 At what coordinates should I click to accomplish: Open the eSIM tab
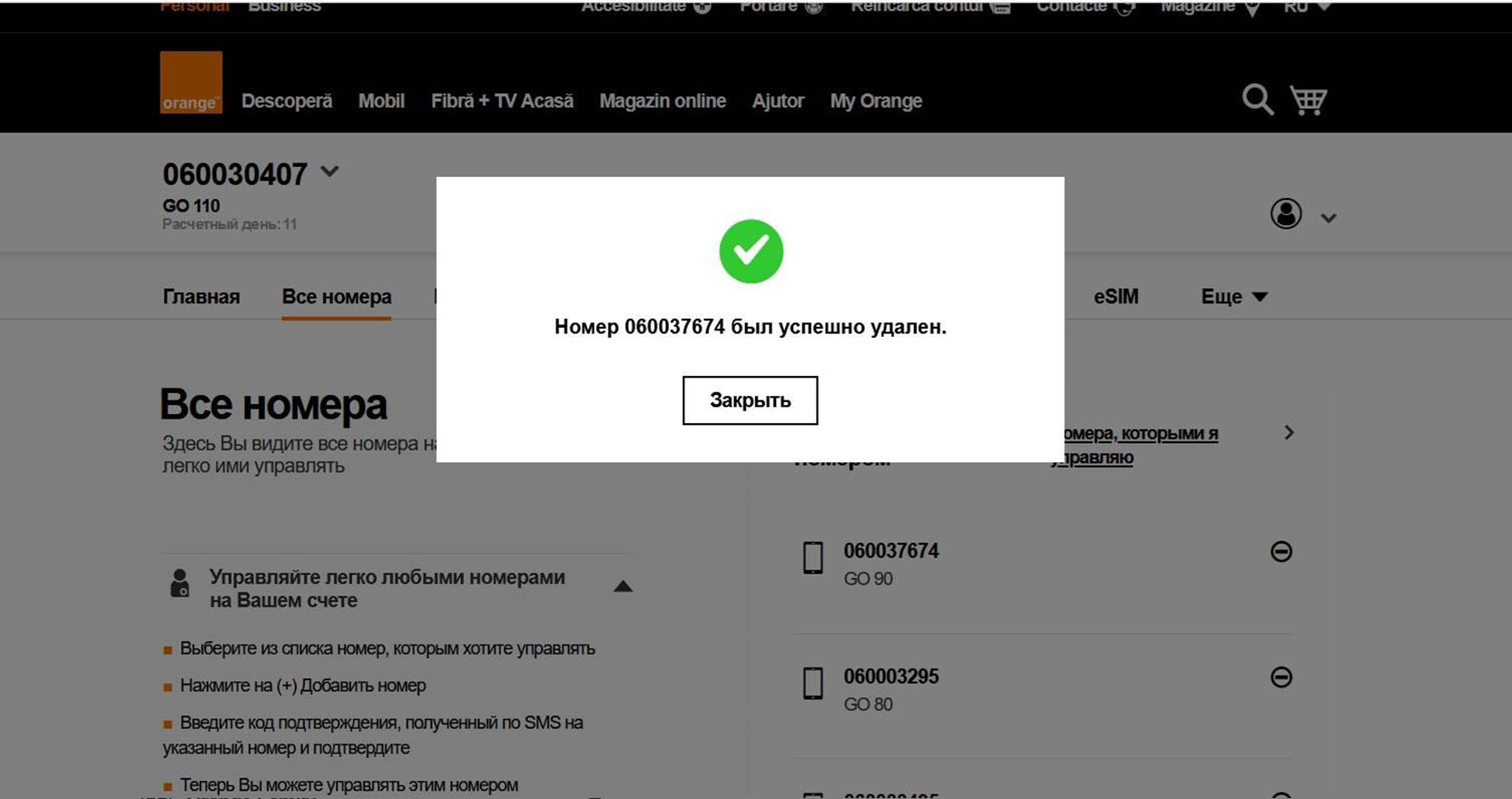pos(1115,297)
